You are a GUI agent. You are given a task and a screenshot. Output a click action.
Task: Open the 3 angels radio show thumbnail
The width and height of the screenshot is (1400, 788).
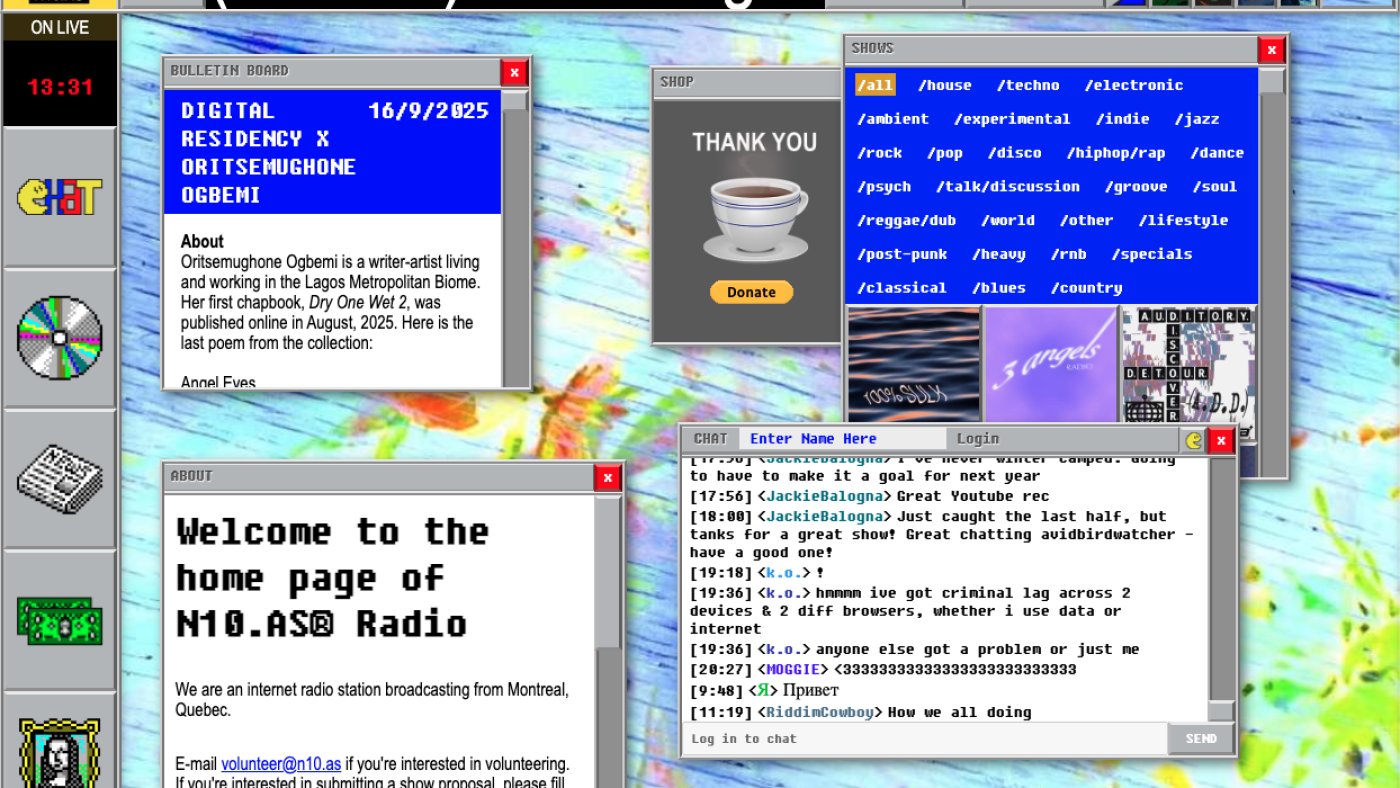pos(1050,364)
